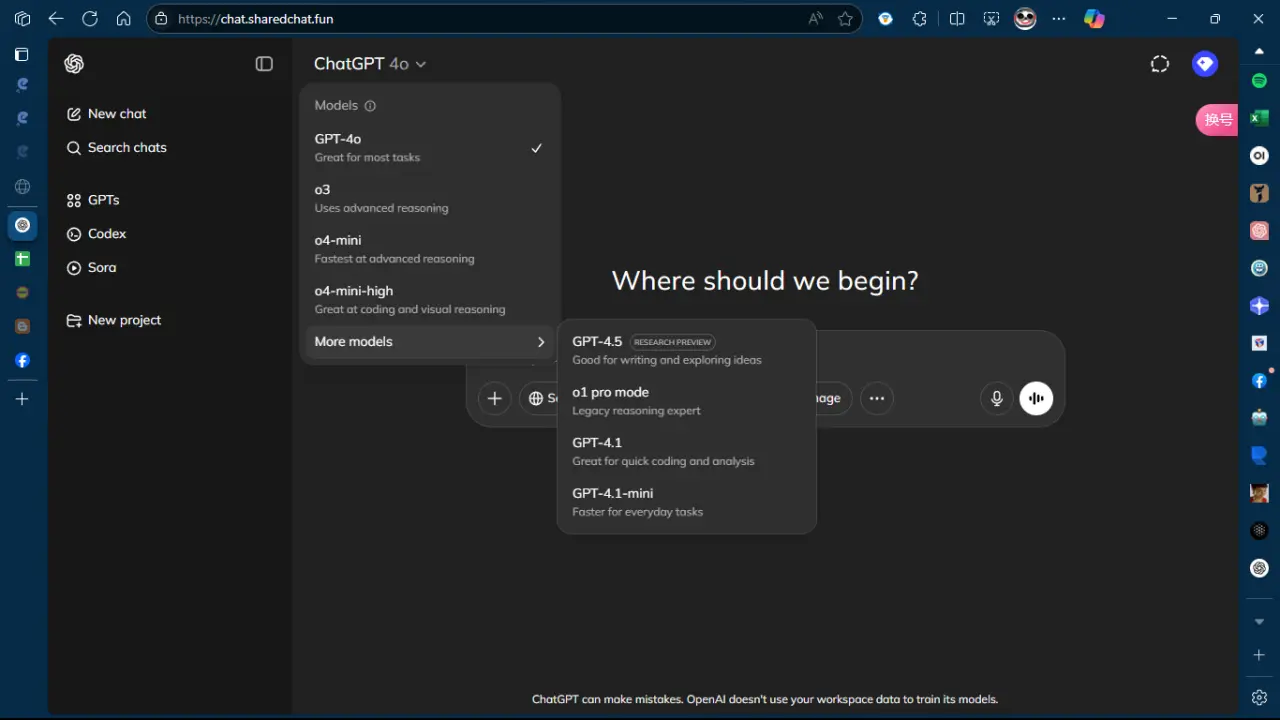This screenshot has width=1280, height=720.
Task: Select GPT-4.5 research preview model
Action: pos(686,350)
